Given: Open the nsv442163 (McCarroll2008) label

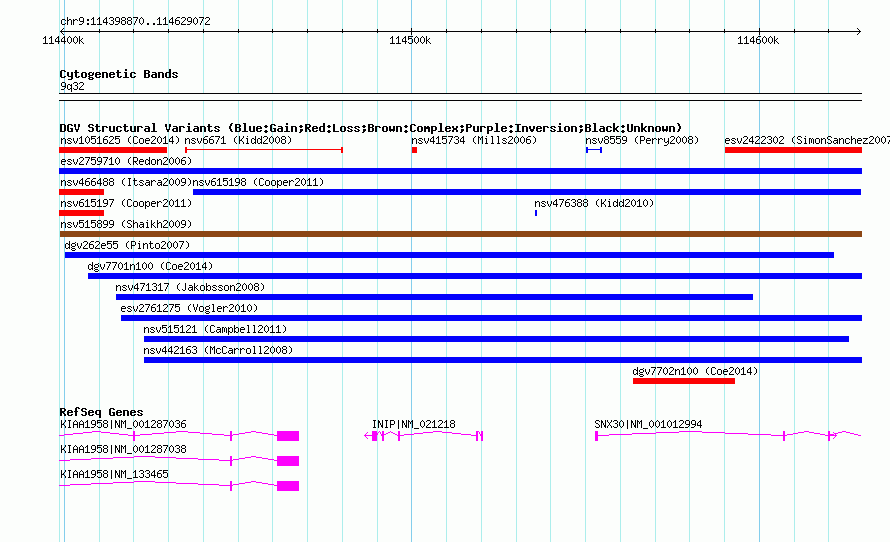Looking at the screenshot, I should pyautogui.click(x=218, y=350).
